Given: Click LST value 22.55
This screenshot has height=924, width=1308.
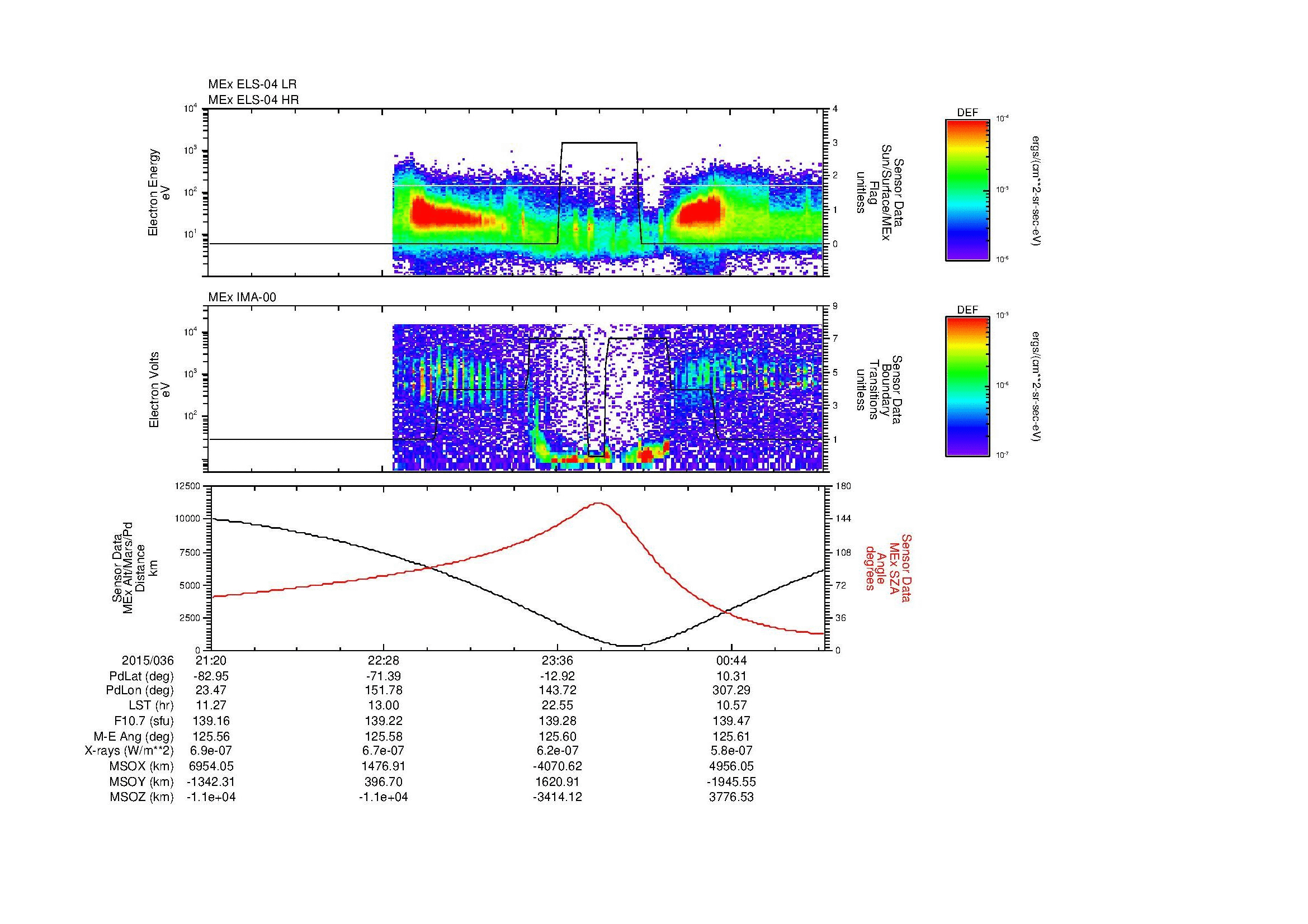Looking at the screenshot, I should click(557, 706).
